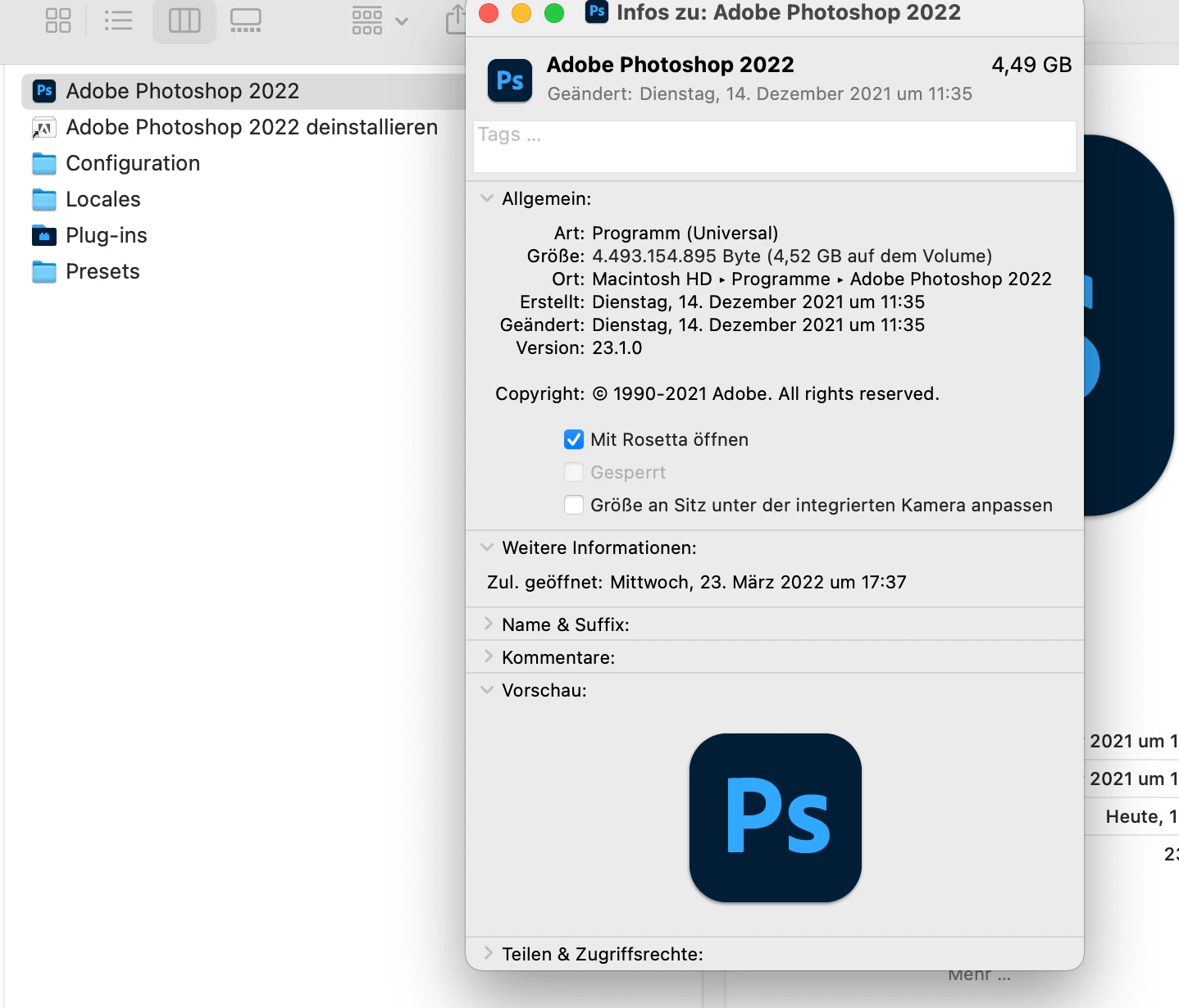Click the Programm (Universal) kind text
The height and width of the screenshot is (1008, 1179).
click(685, 234)
